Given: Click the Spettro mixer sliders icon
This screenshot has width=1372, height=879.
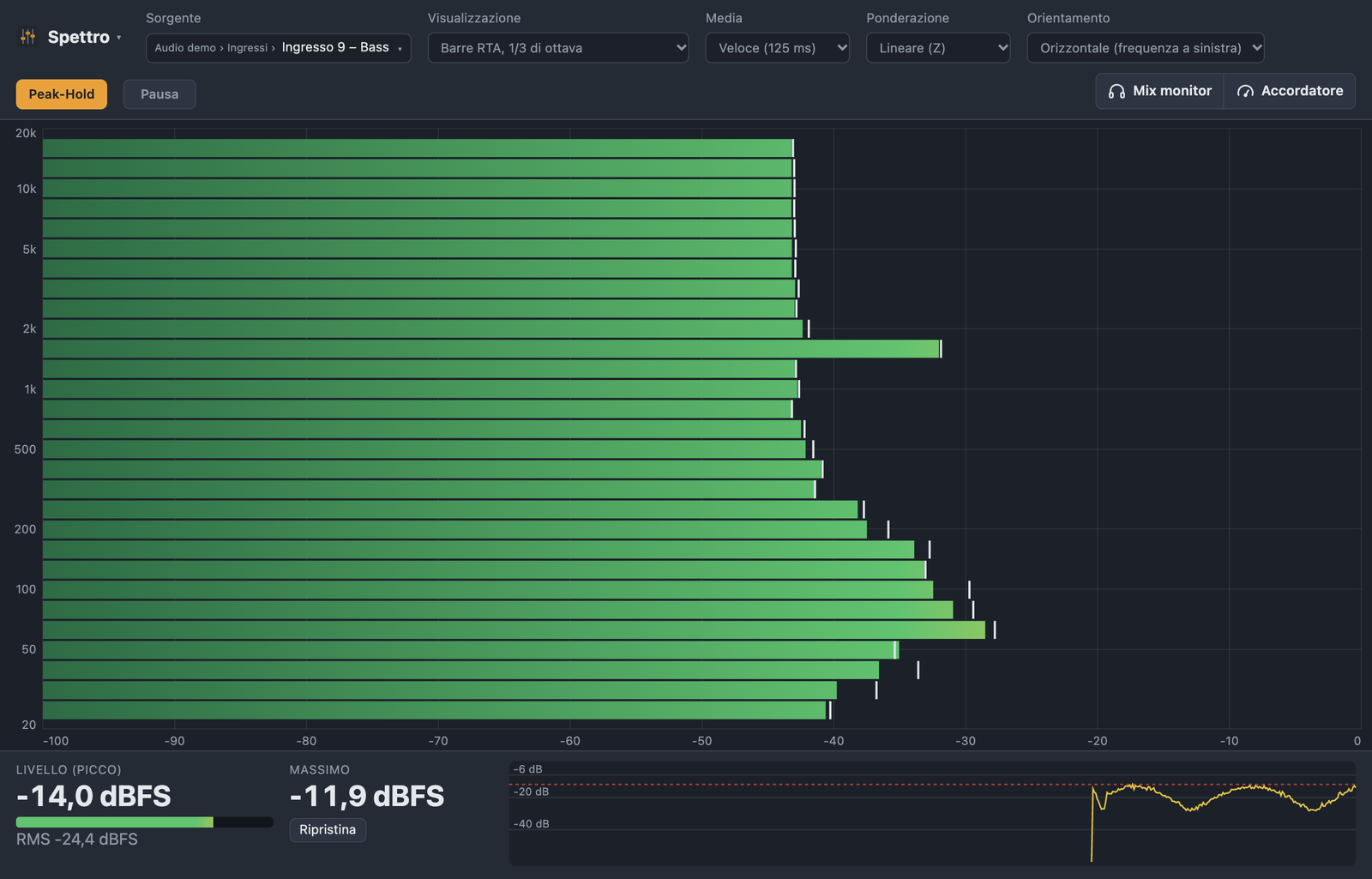Looking at the screenshot, I should click(28, 37).
